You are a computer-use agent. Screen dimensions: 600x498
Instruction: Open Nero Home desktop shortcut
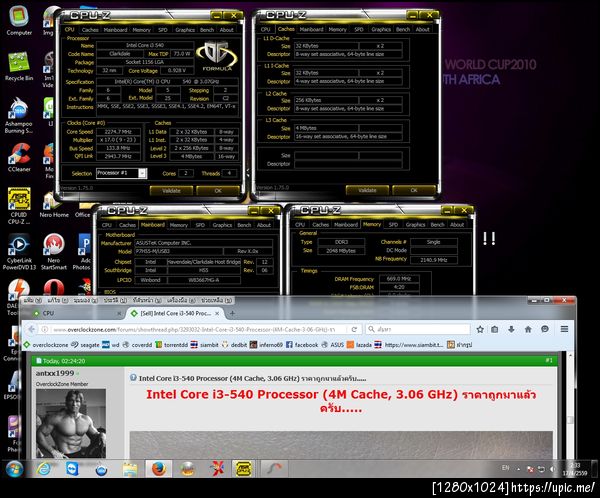[54, 205]
